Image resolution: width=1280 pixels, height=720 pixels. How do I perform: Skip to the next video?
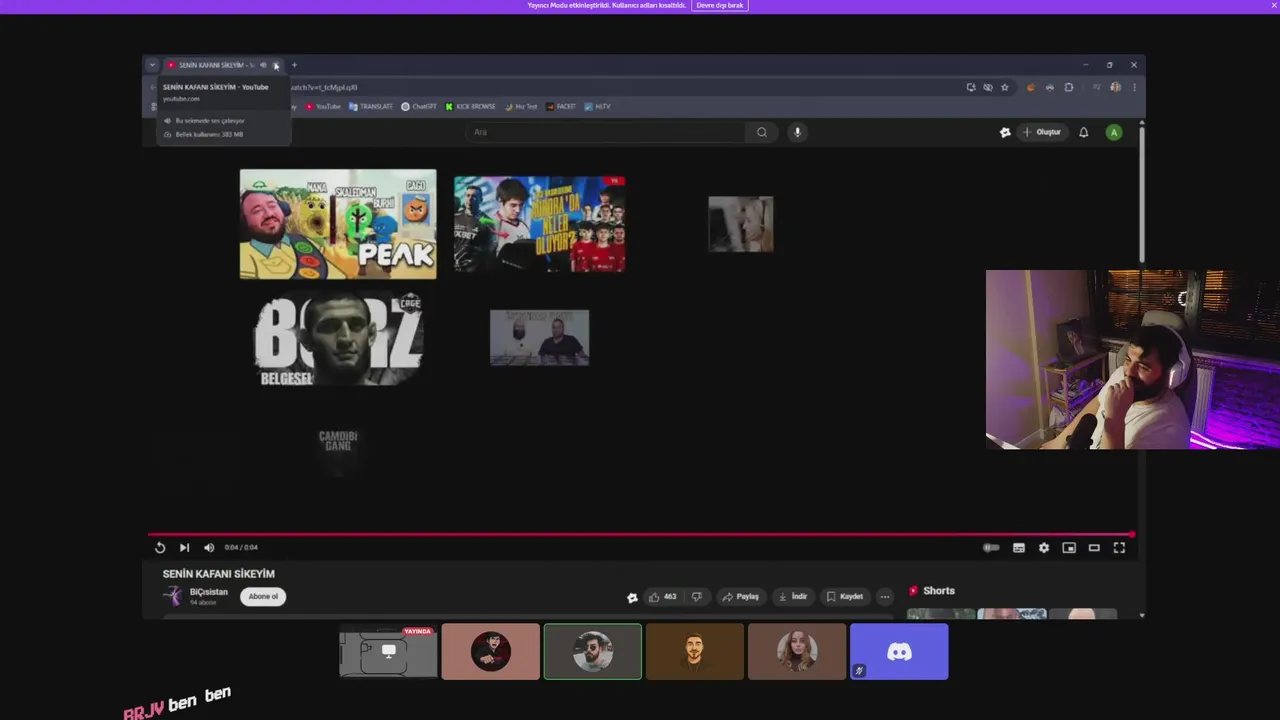pos(184,547)
